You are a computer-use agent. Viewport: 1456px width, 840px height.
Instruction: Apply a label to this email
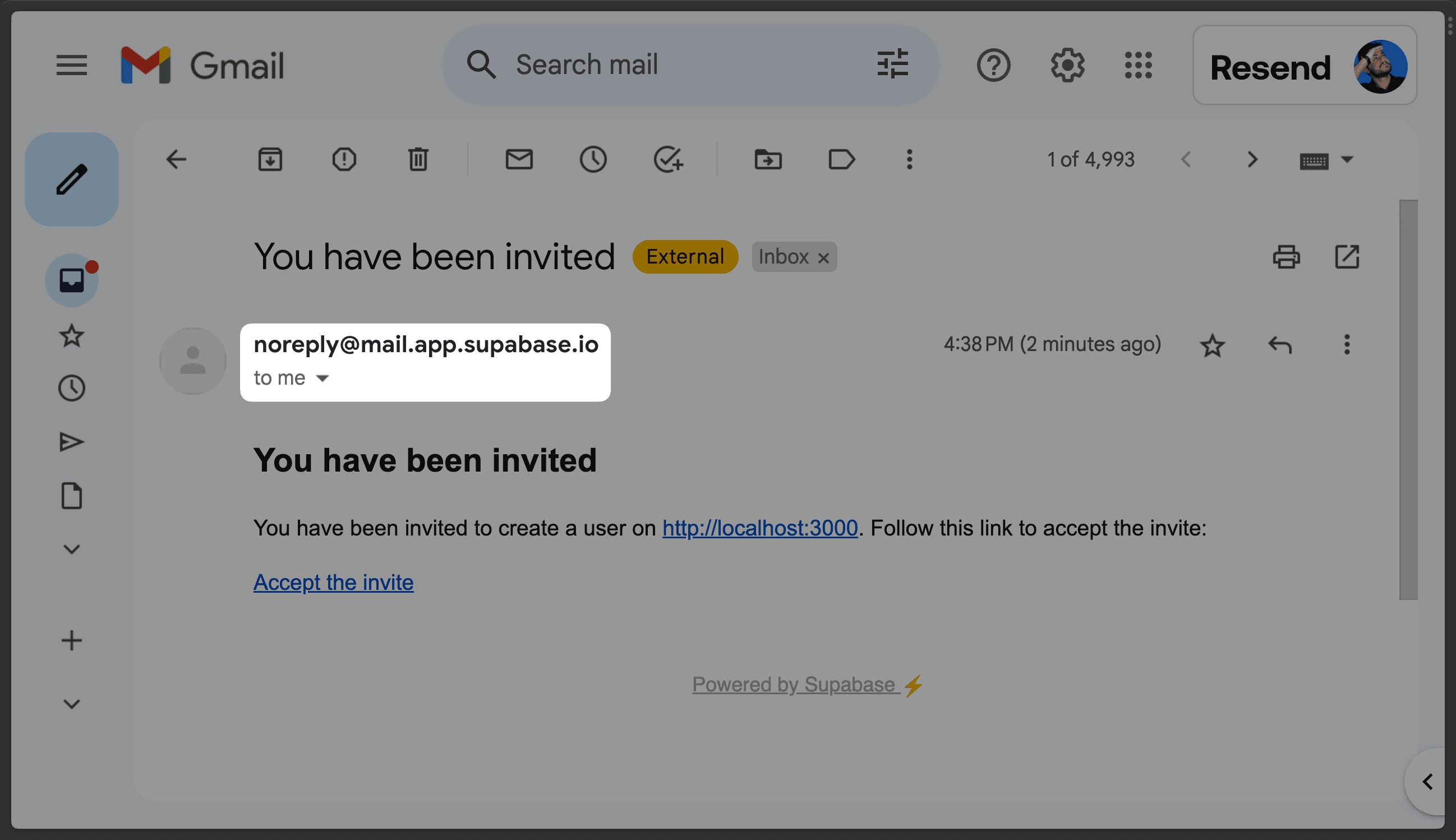(841, 160)
